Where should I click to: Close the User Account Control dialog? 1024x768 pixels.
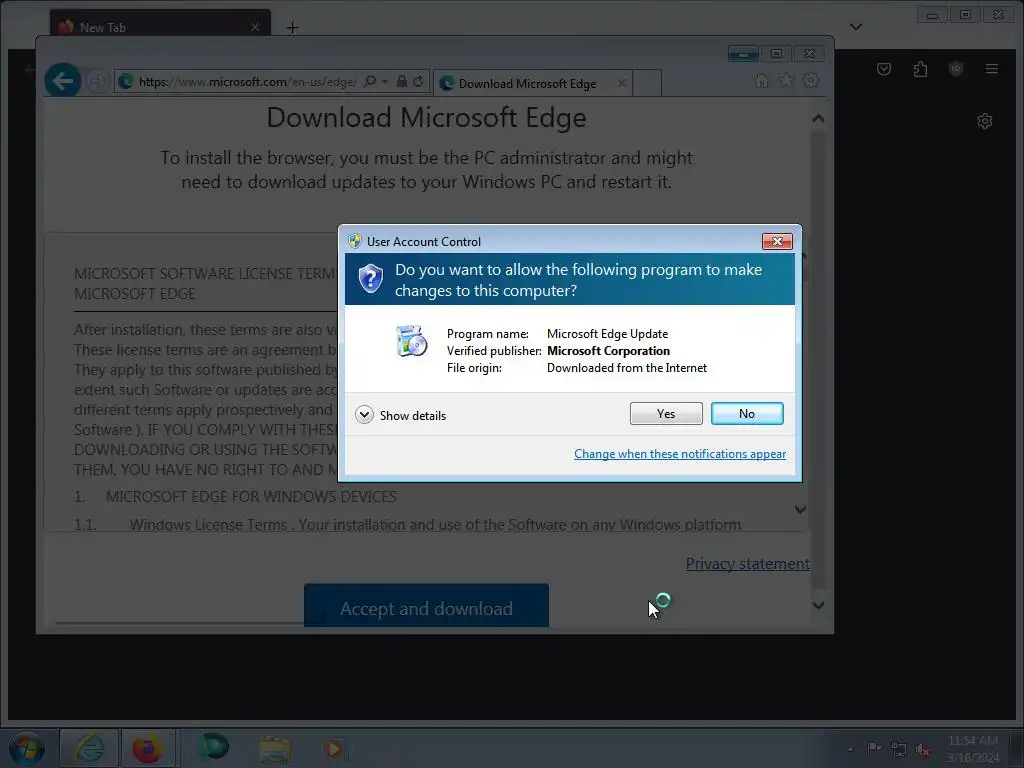(777, 241)
